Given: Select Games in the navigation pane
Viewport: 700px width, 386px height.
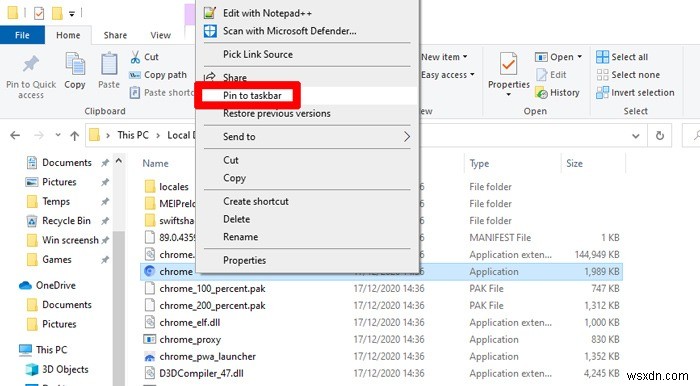Looking at the screenshot, I should (49, 259).
